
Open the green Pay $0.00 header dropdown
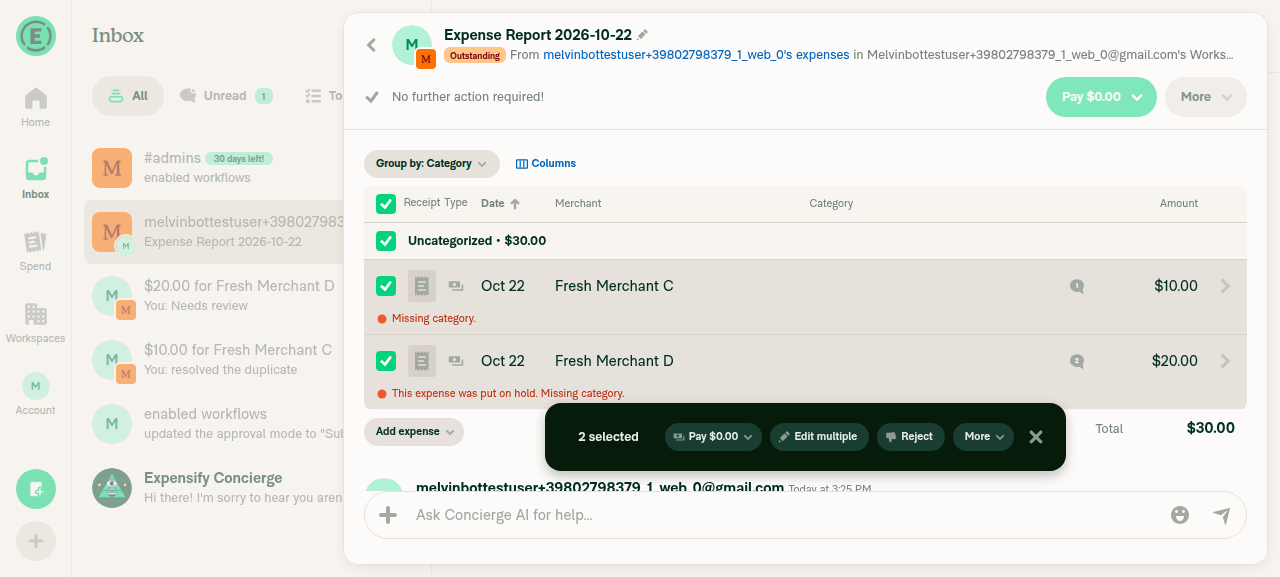[1101, 97]
